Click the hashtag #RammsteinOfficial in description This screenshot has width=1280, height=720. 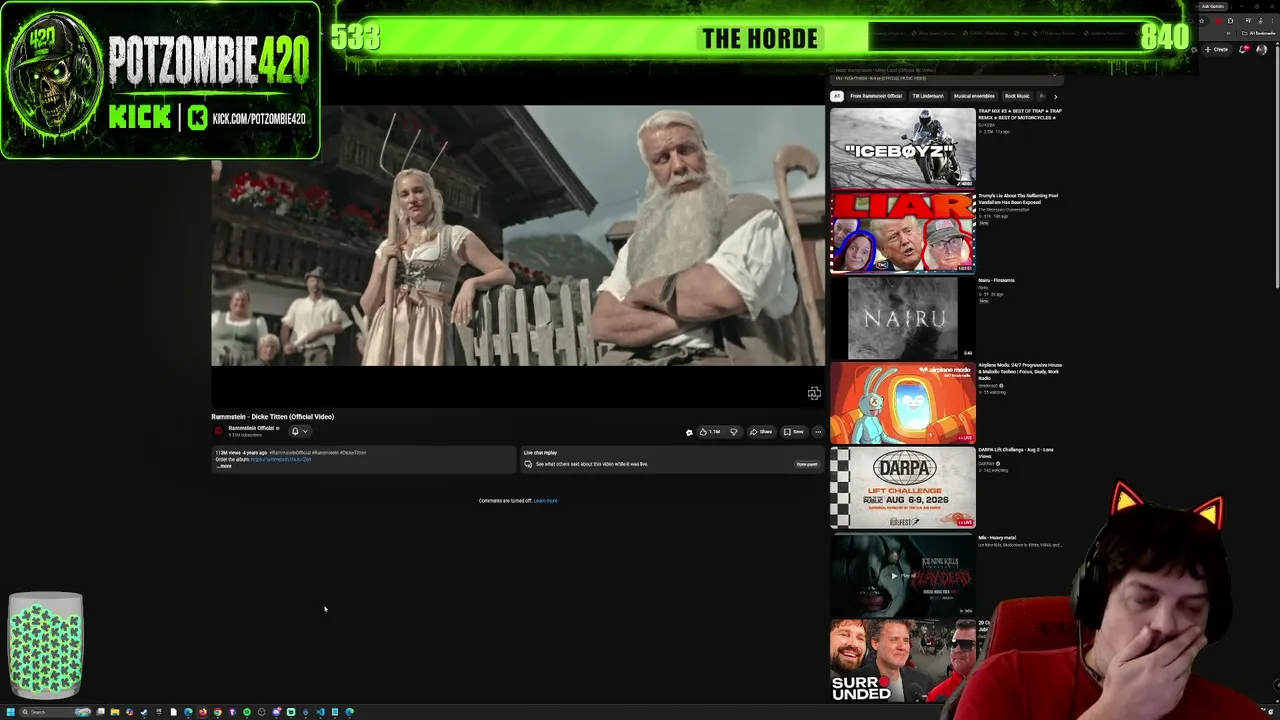(x=289, y=453)
